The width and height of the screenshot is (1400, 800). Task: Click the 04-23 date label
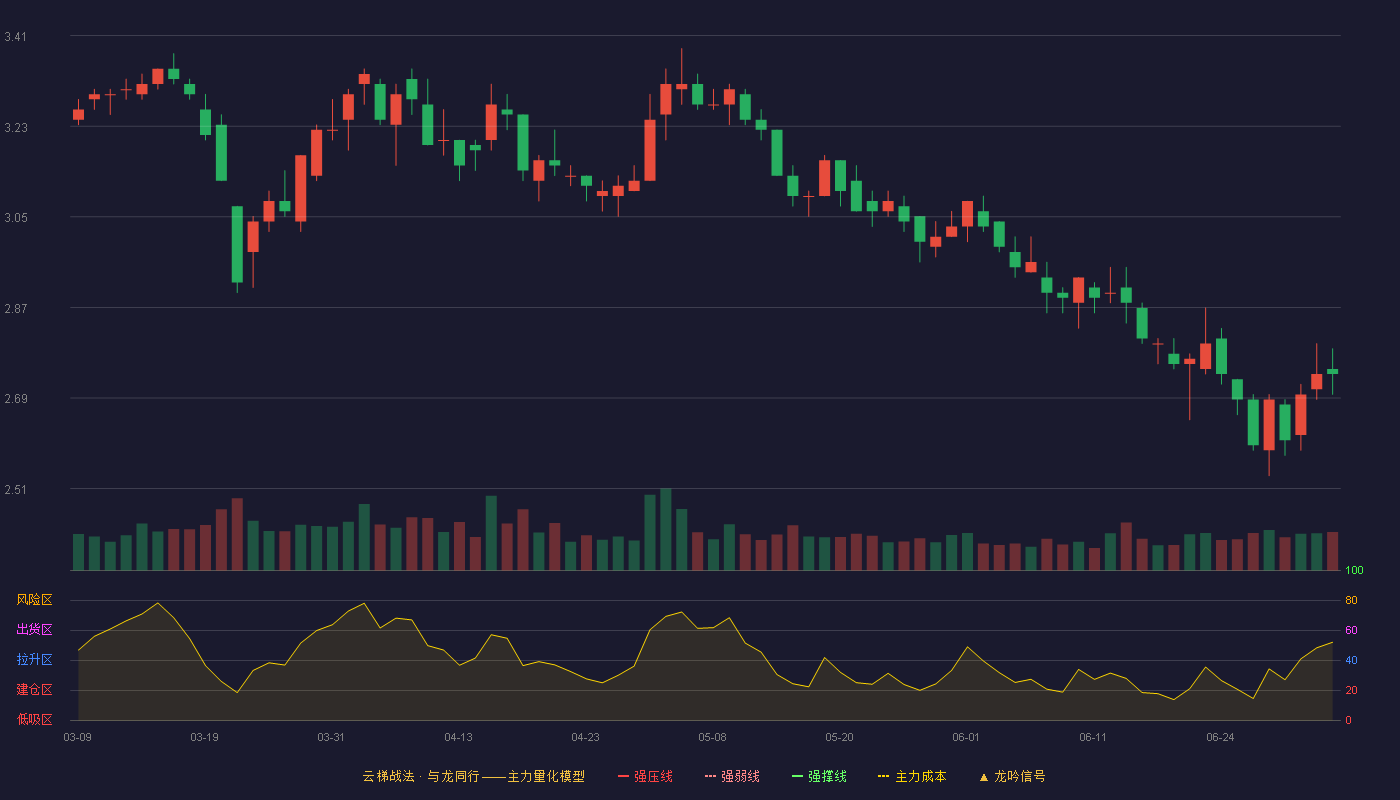[586, 737]
